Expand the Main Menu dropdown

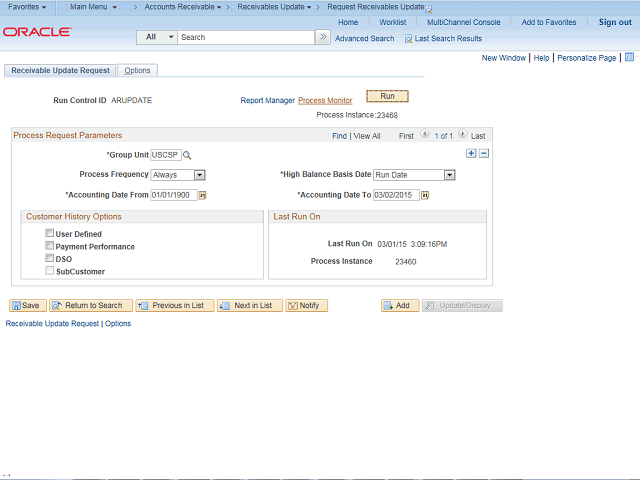pos(93,7)
